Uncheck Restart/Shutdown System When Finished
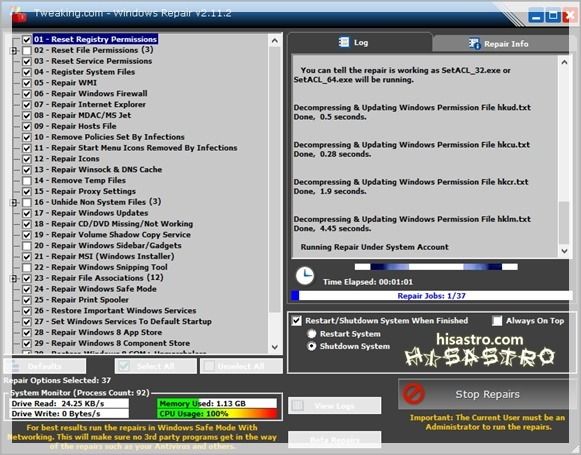This screenshot has height=455, width=581. click(296, 321)
